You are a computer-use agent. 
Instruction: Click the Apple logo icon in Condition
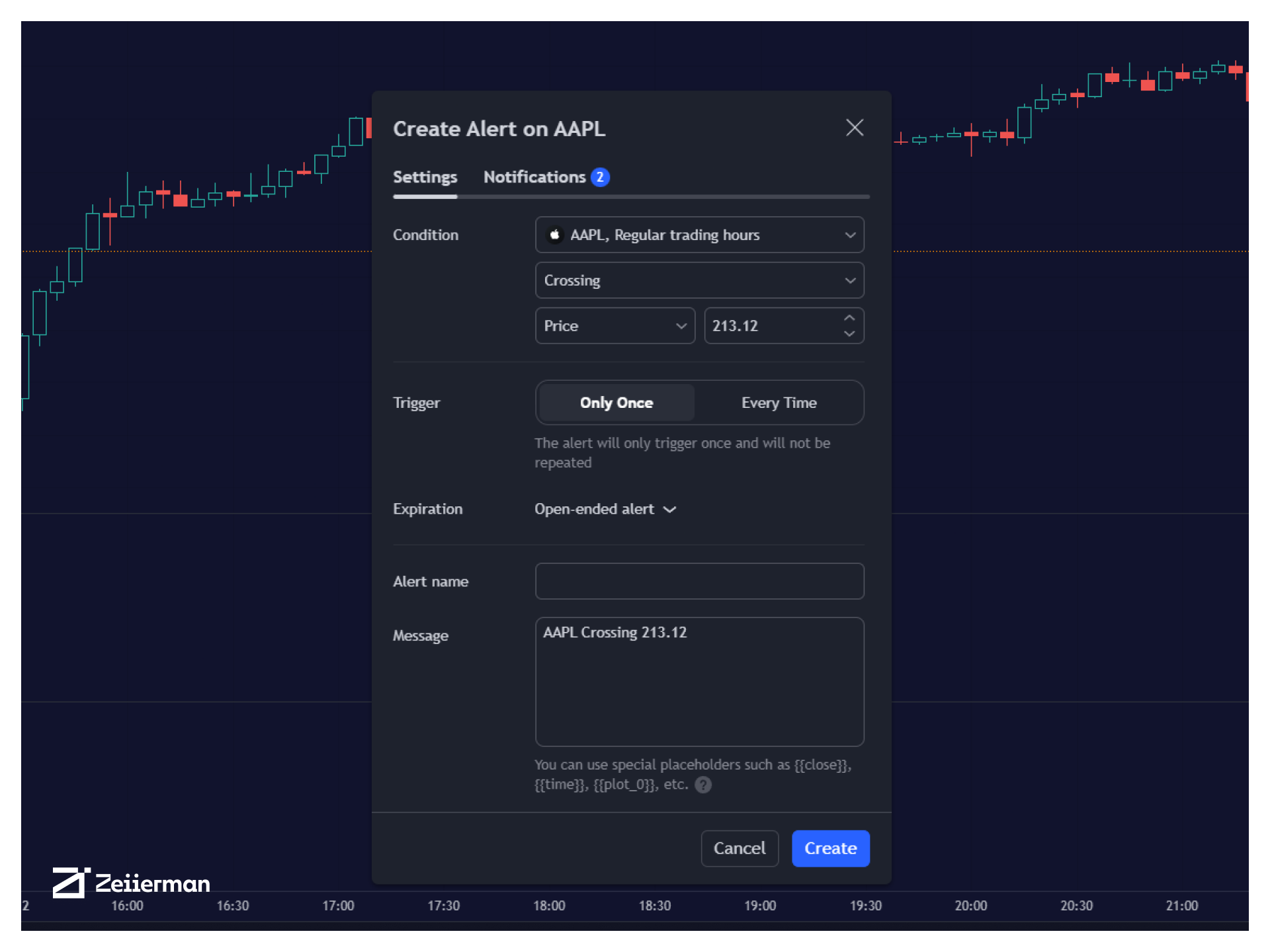554,235
